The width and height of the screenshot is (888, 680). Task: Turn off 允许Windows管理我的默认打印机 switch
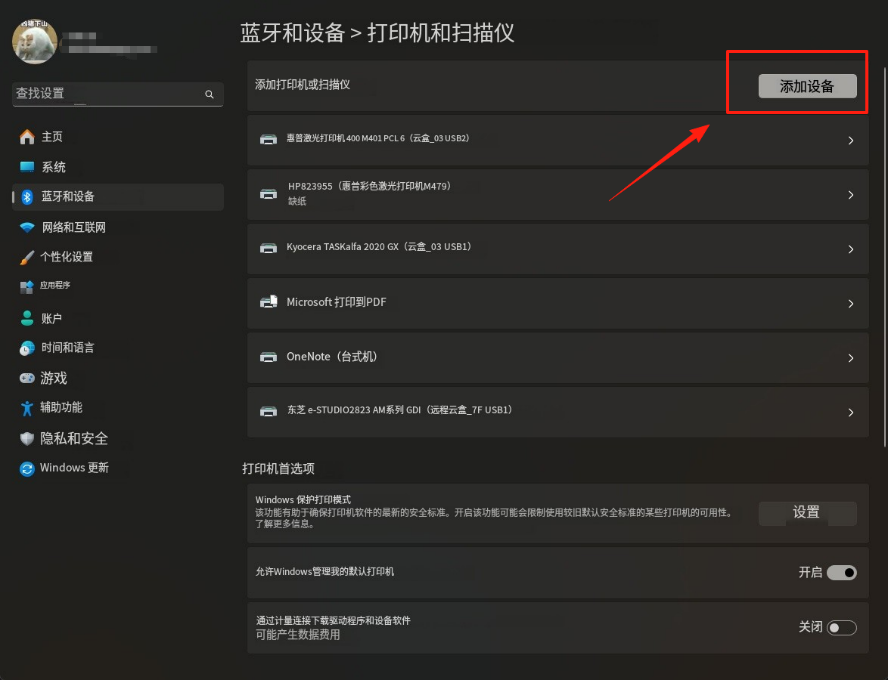pos(842,572)
